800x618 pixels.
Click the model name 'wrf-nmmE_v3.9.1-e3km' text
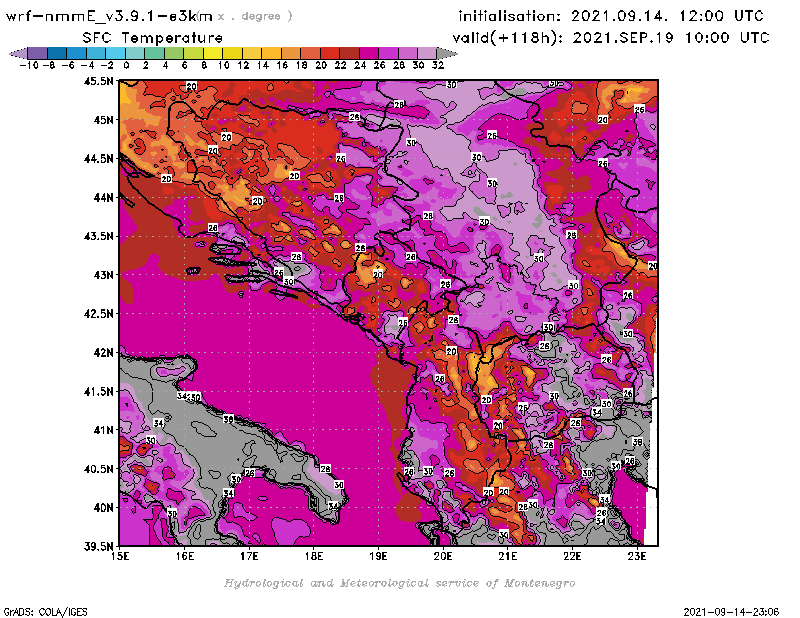109,16
